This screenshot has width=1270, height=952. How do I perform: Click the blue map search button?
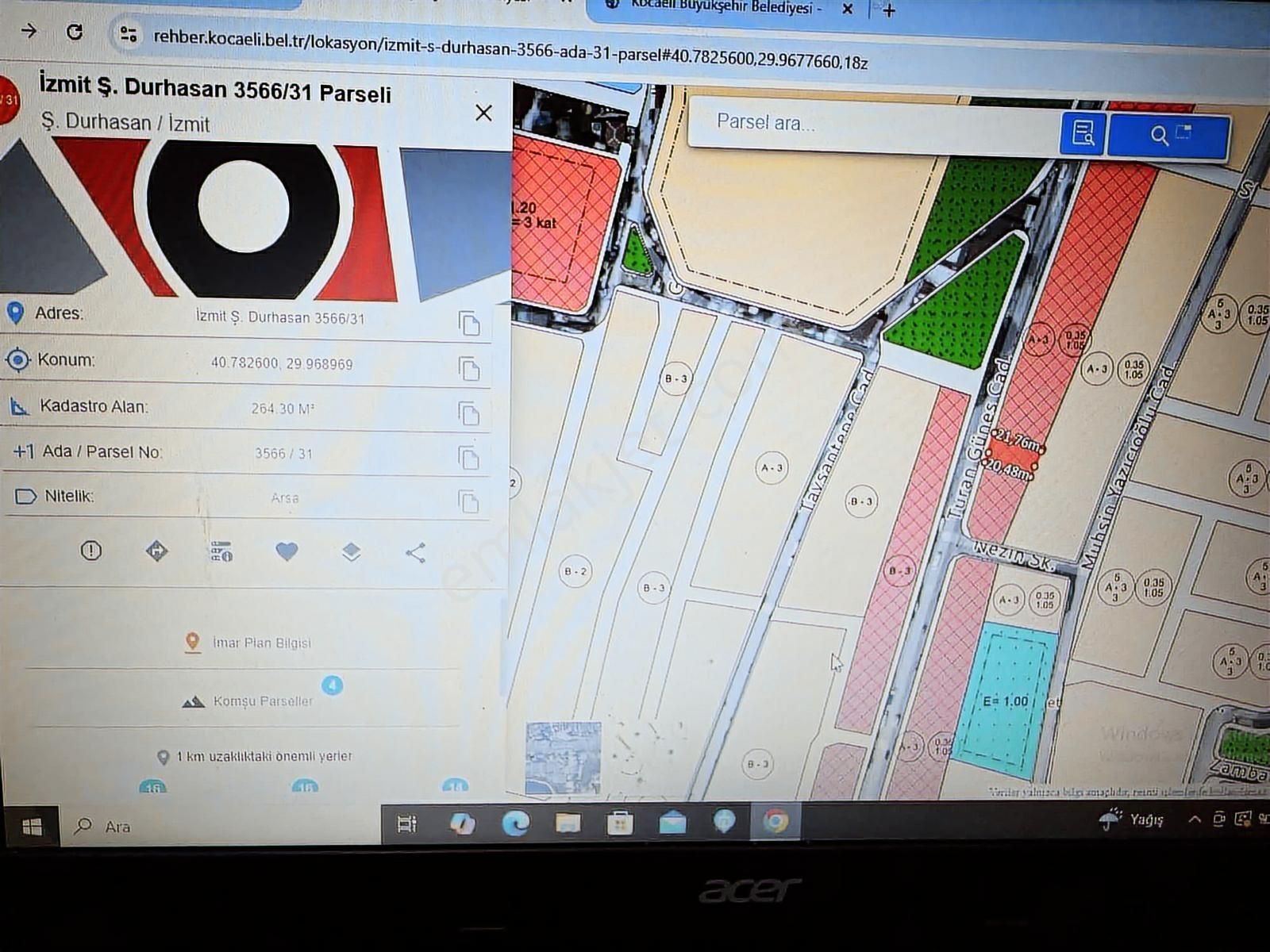pos(1168,136)
